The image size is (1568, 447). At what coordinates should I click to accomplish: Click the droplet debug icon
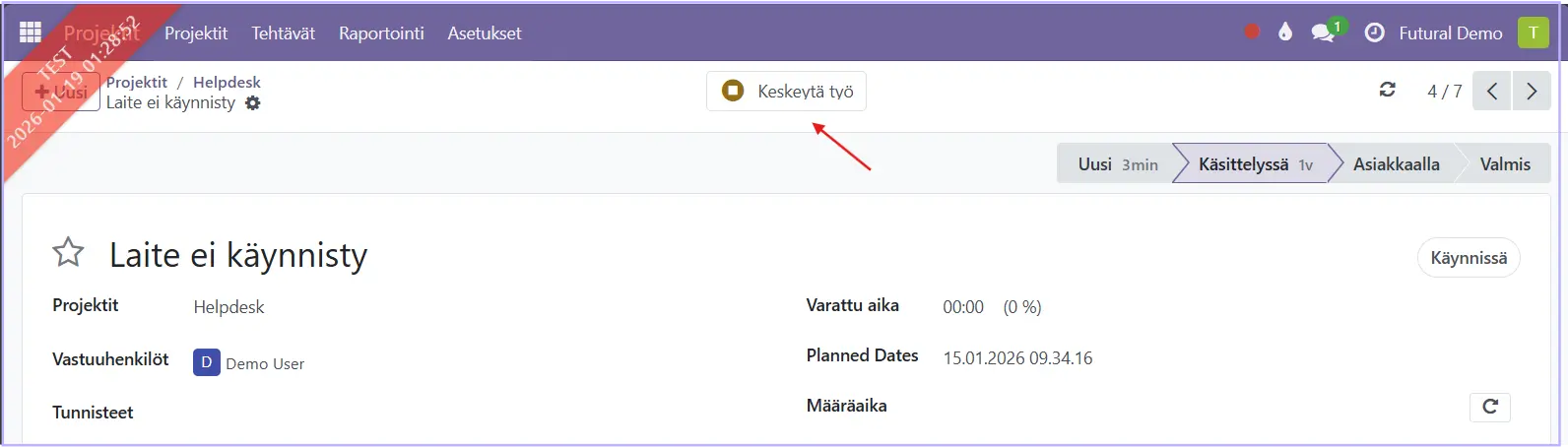pyautogui.click(x=1284, y=32)
